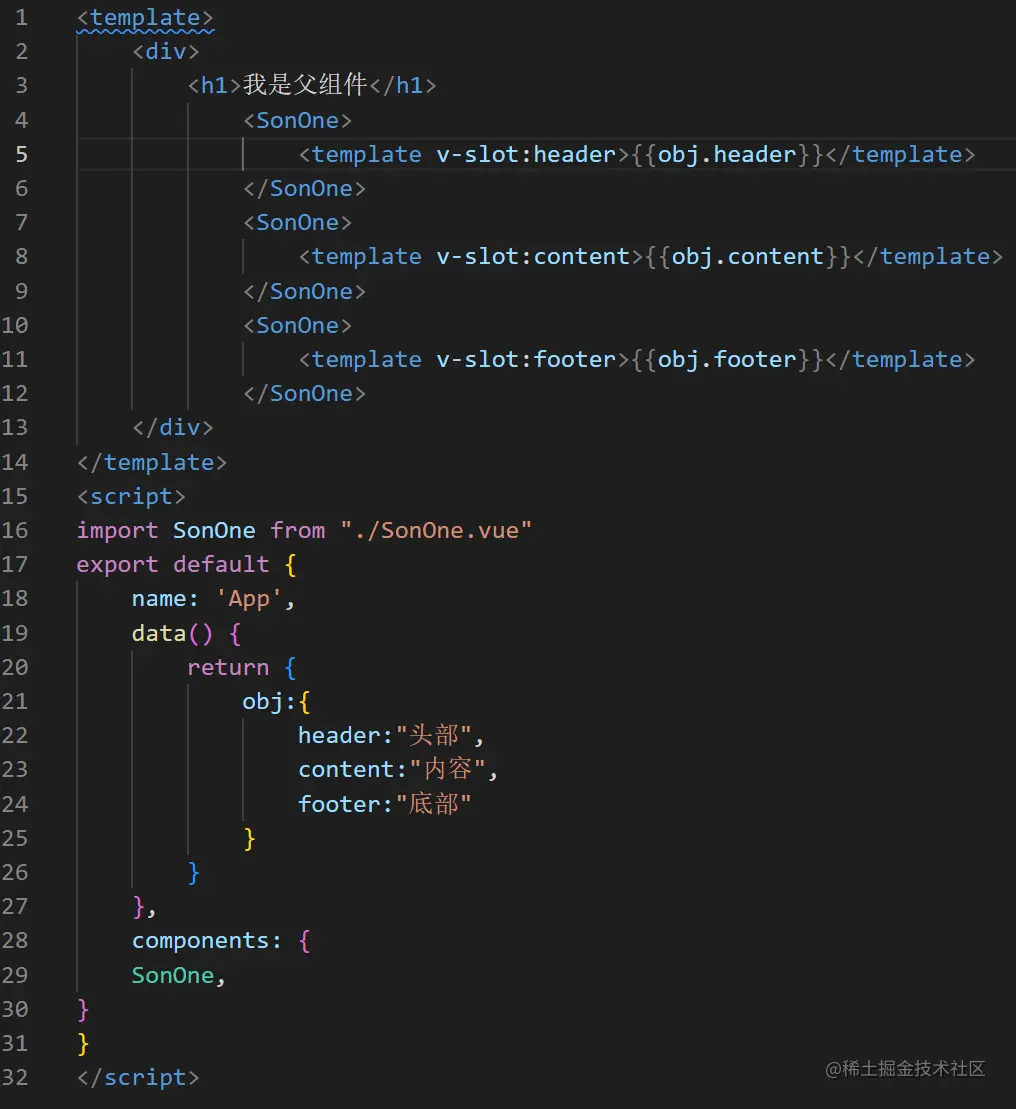Click the return keyword

tap(228, 667)
